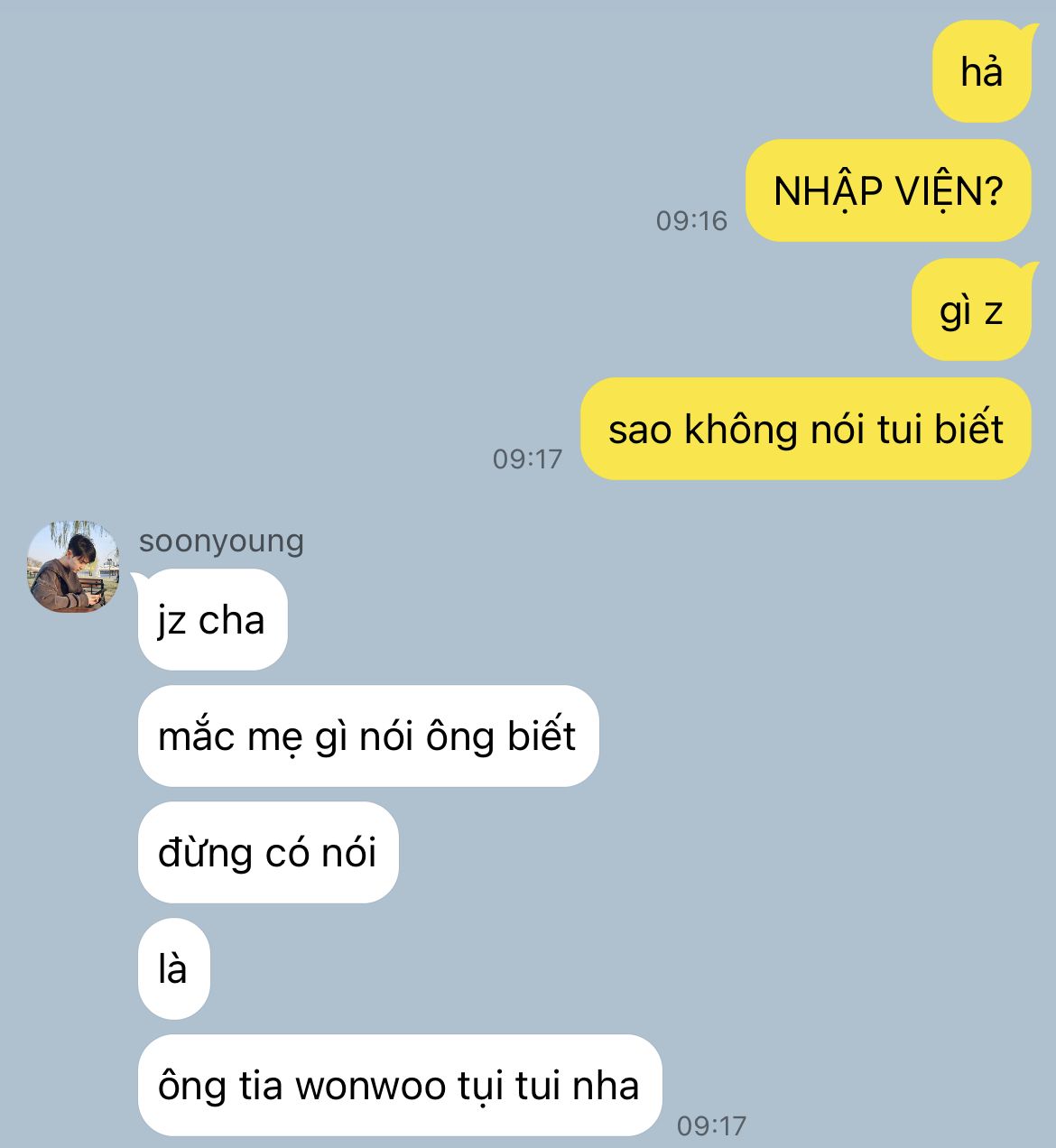
Task: Click the word "đừng" in the white bubble
Action: pos(205,854)
